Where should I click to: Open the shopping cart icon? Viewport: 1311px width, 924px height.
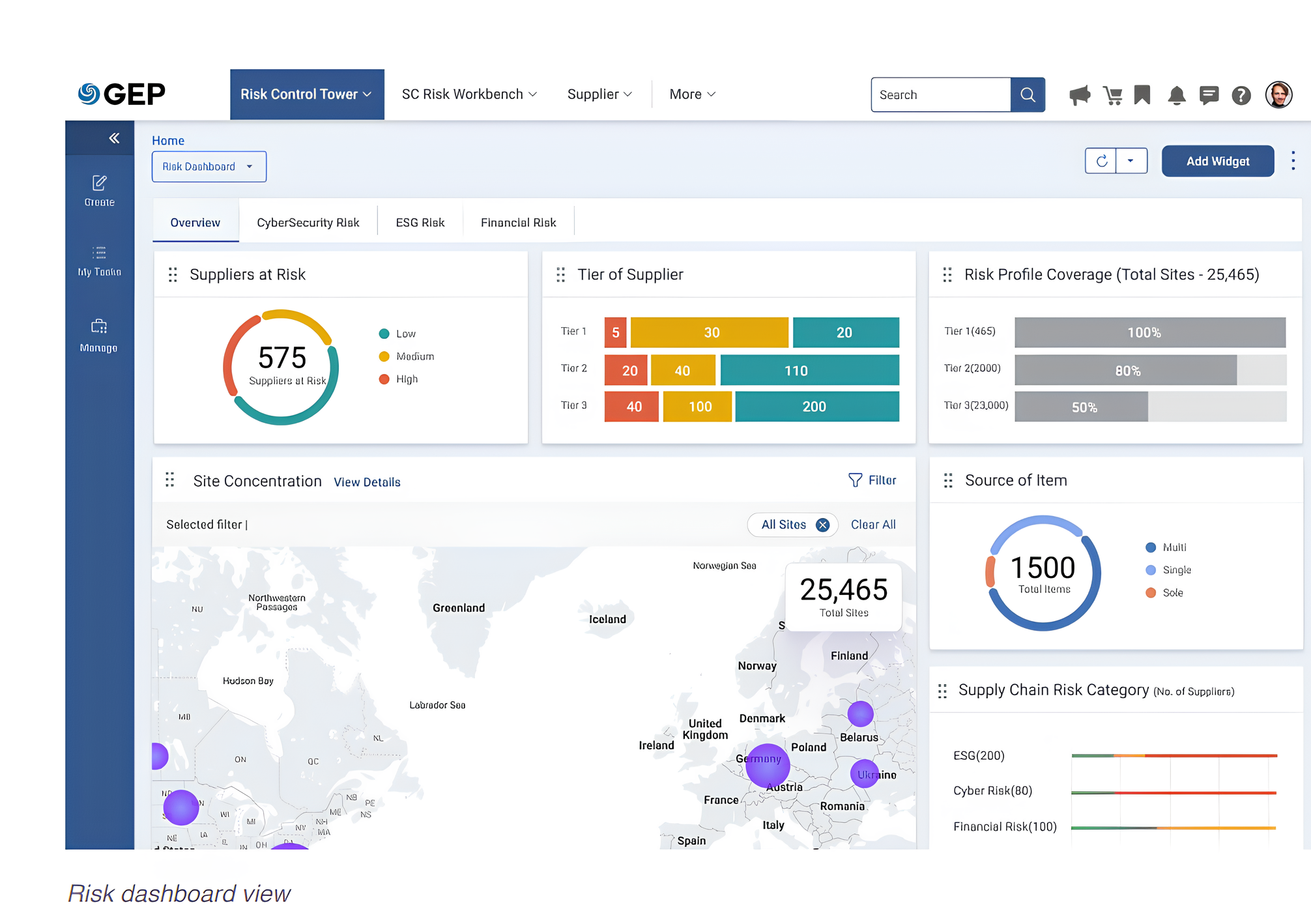coord(1112,95)
